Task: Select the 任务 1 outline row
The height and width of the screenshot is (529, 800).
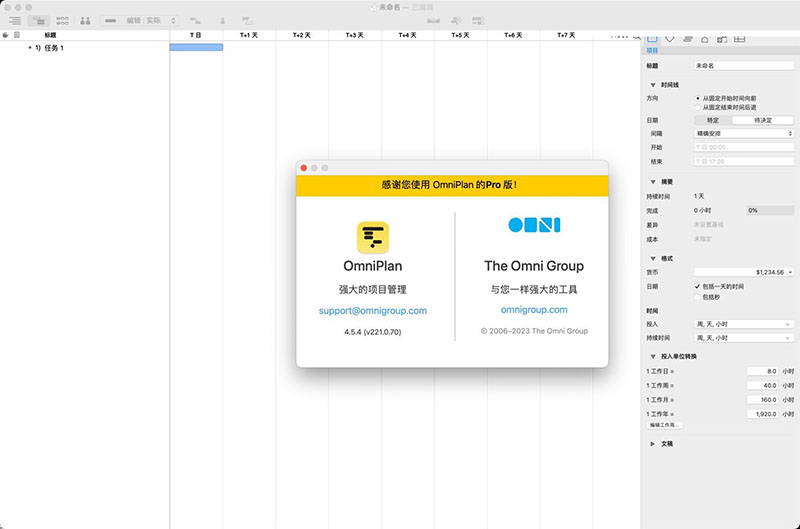Action: click(x=85, y=48)
